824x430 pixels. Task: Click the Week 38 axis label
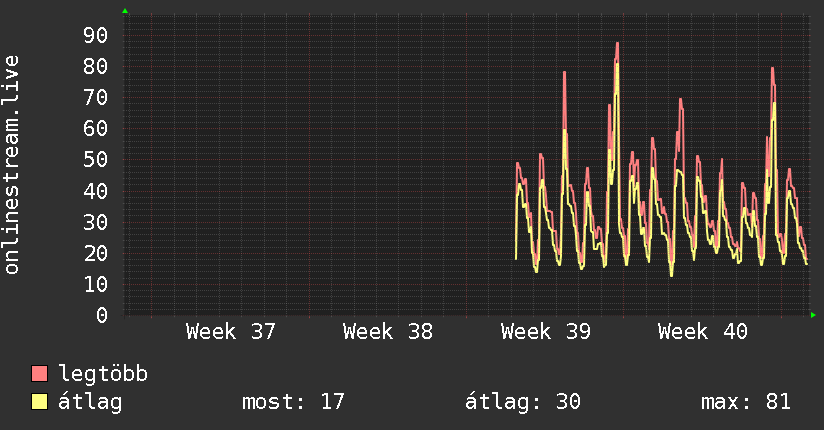point(388,332)
